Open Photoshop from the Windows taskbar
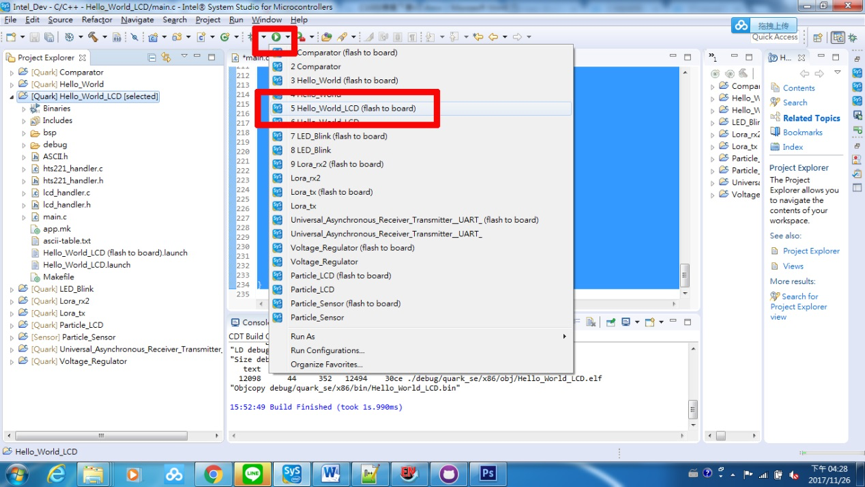This screenshot has height=487, width=865. coord(488,473)
